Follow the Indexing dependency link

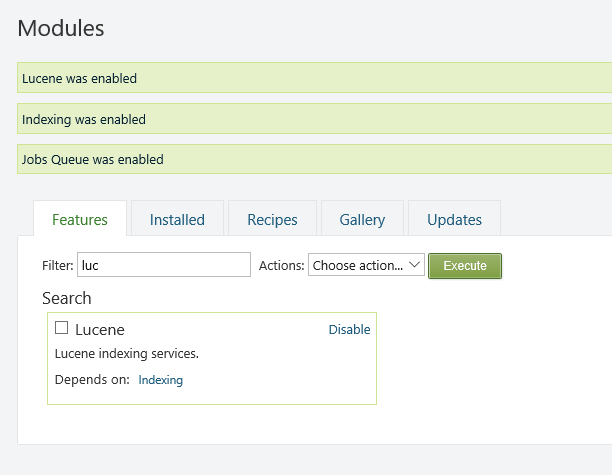point(160,380)
